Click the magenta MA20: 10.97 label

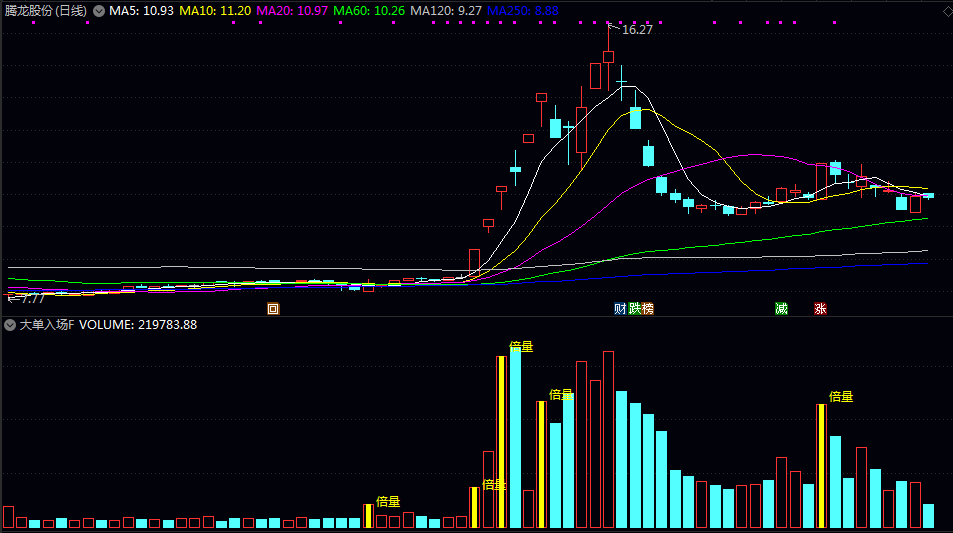[x=291, y=10]
